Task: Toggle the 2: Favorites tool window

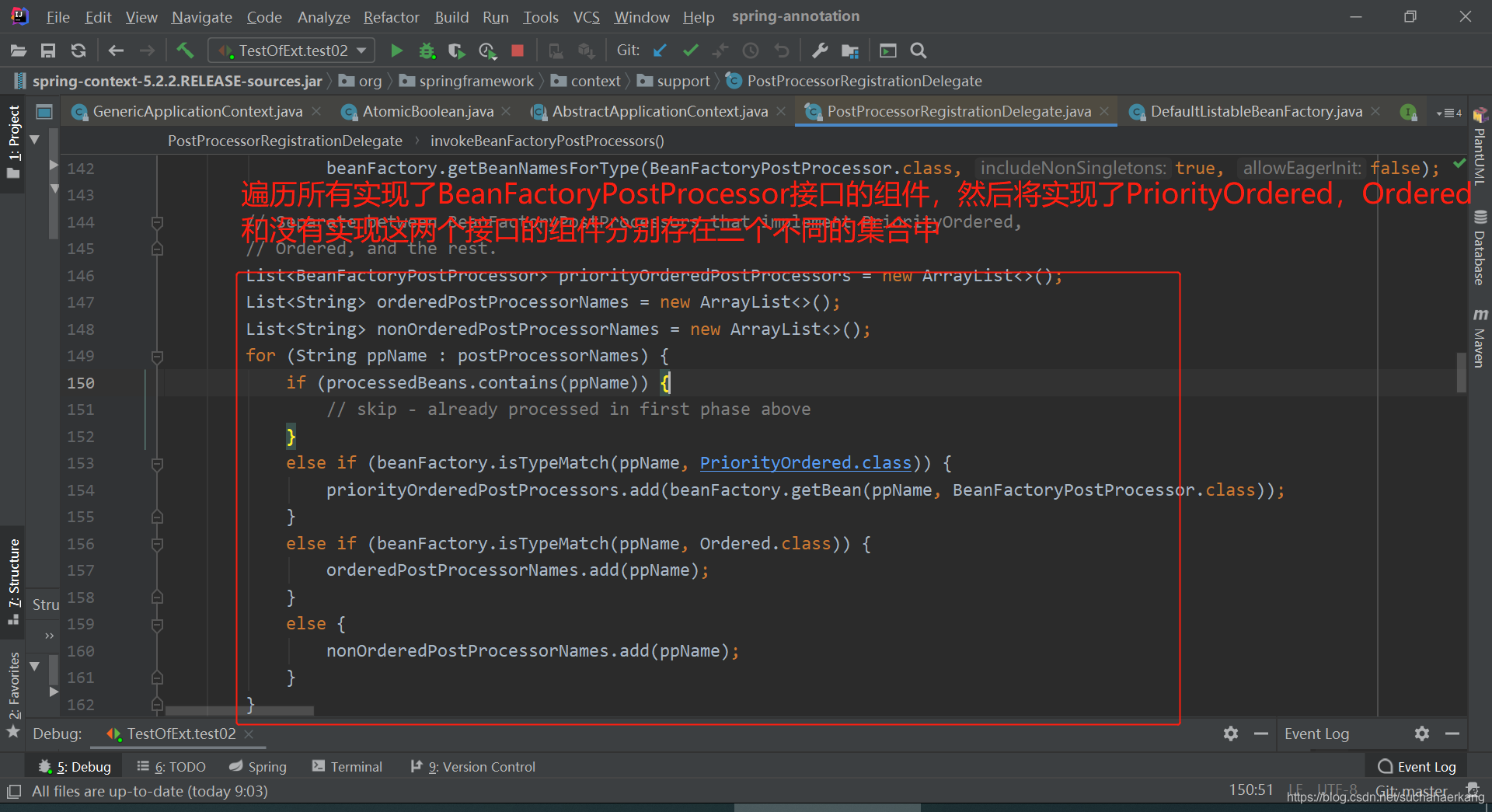Action: point(13,694)
